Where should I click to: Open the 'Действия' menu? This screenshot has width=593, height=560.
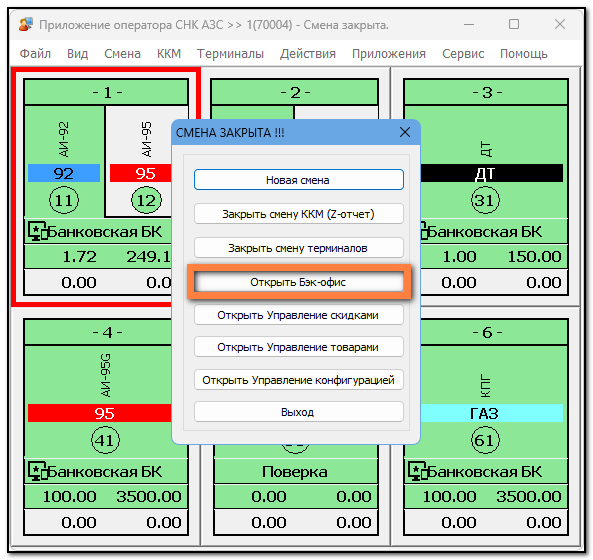pyautogui.click(x=308, y=54)
